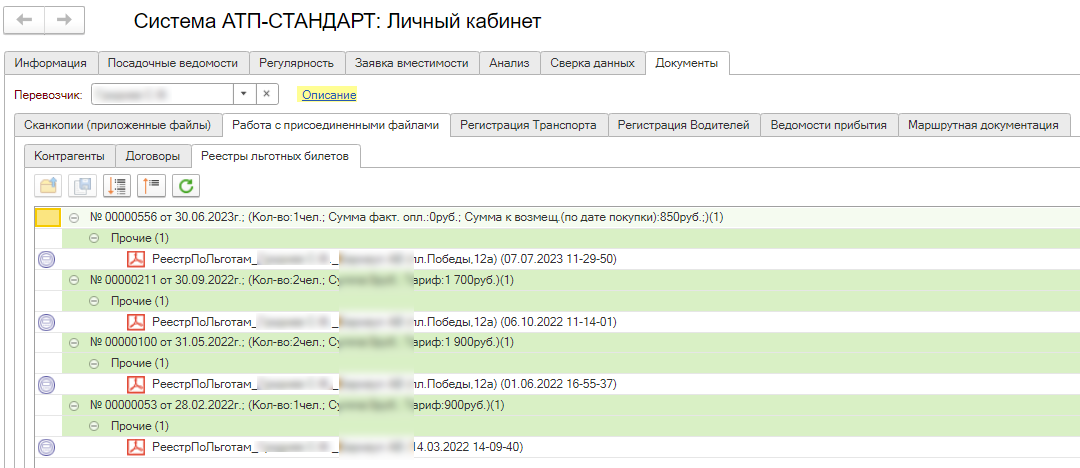Collapse registry № 00000053 tree node
1080x468 pixels.
[75, 405]
